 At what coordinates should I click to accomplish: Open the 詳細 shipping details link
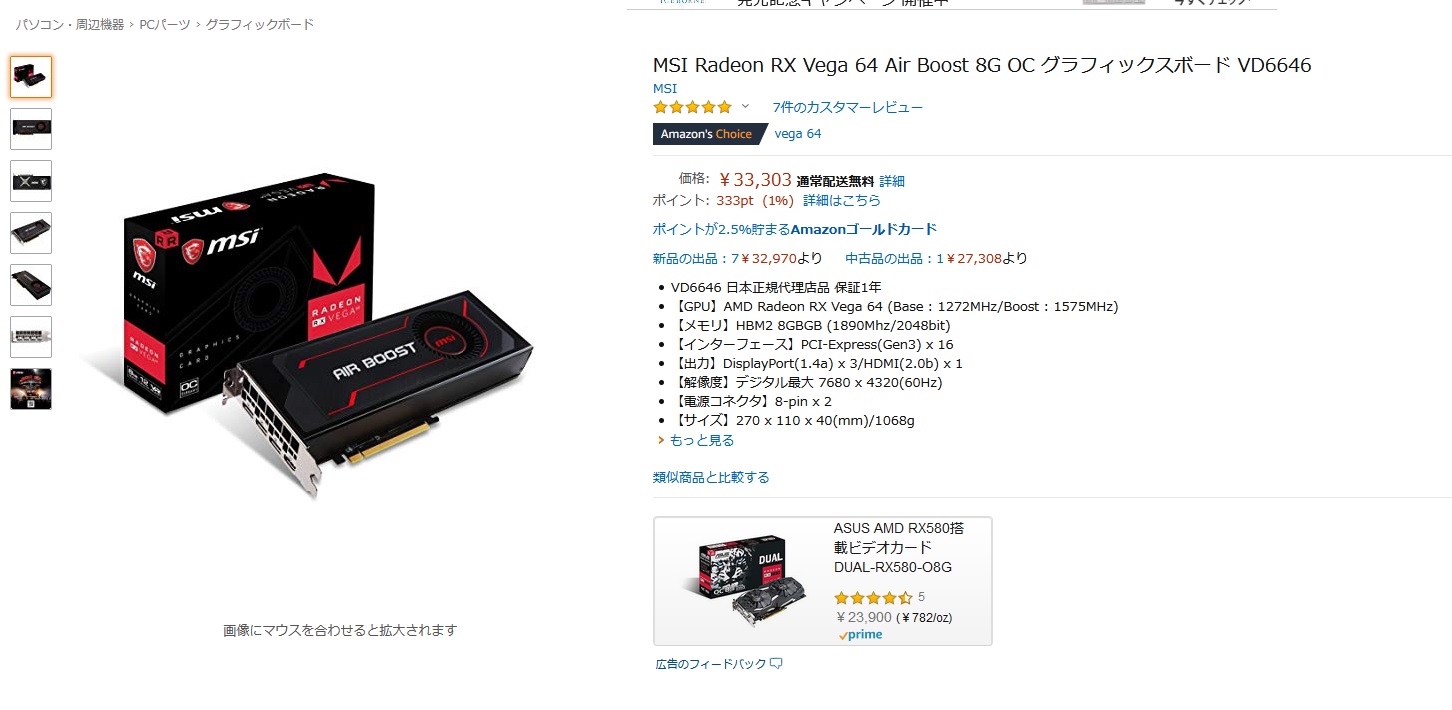tap(892, 181)
